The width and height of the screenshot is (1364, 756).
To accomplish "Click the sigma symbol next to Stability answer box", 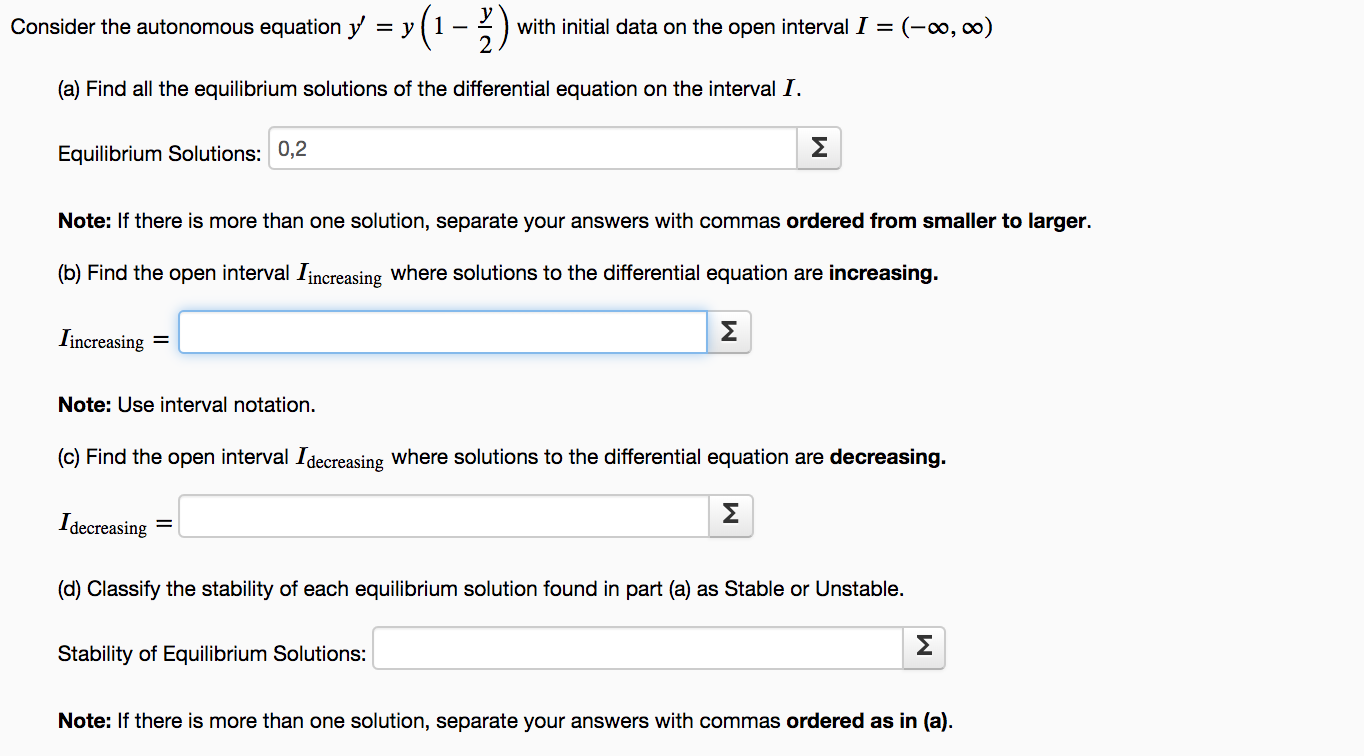I will [923, 647].
